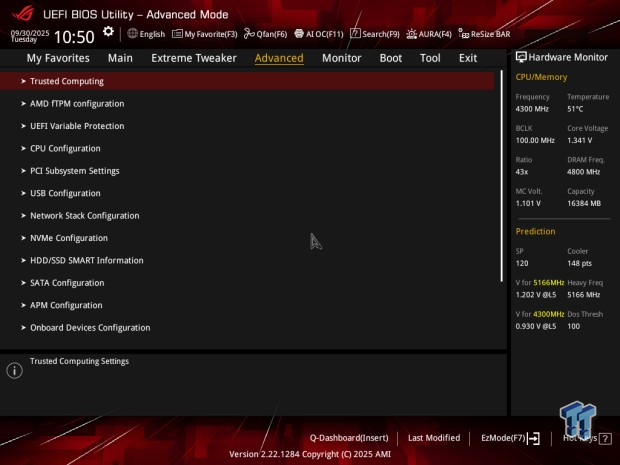Open language selection globe icon

[133, 33]
